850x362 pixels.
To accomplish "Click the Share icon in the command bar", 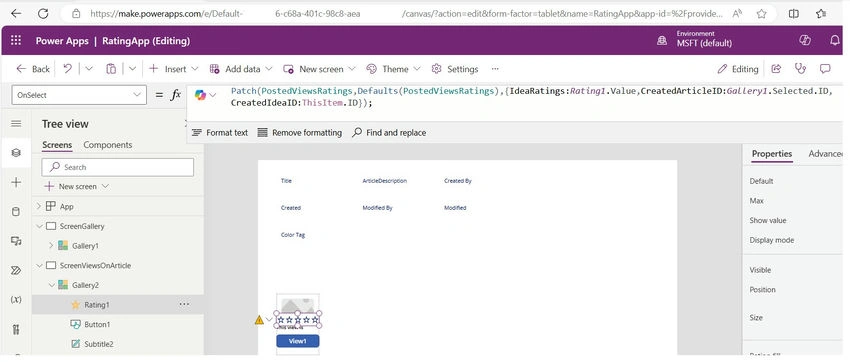I will pos(776,69).
